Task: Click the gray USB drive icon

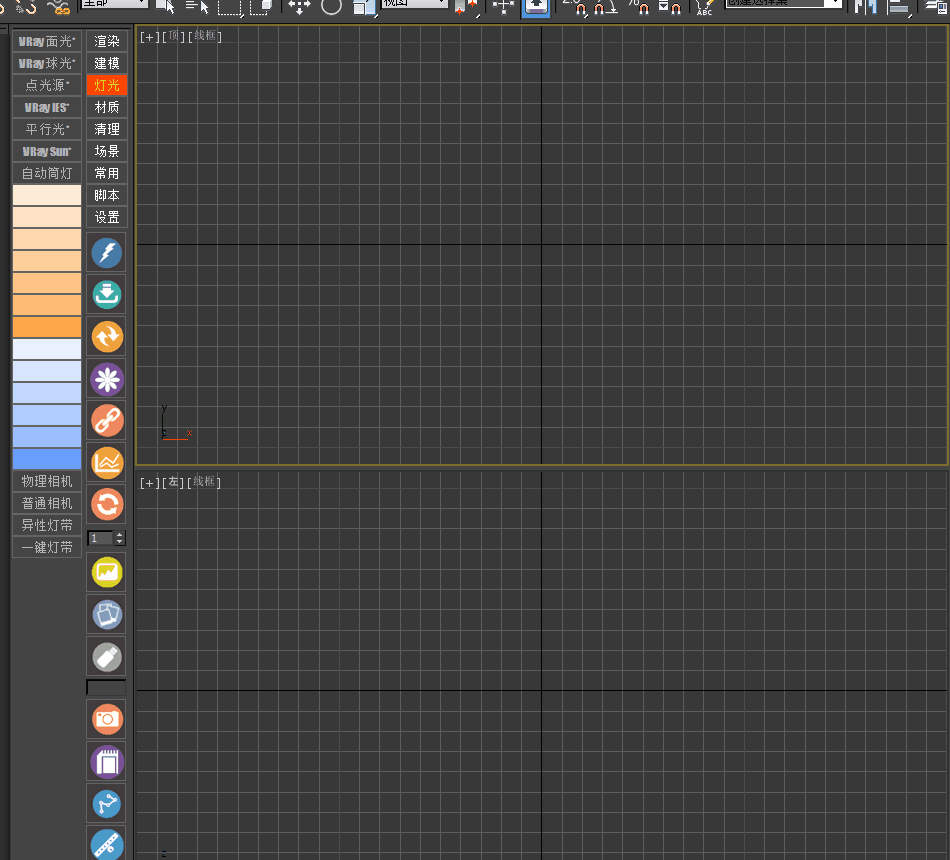Action: [x=107, y=656]
